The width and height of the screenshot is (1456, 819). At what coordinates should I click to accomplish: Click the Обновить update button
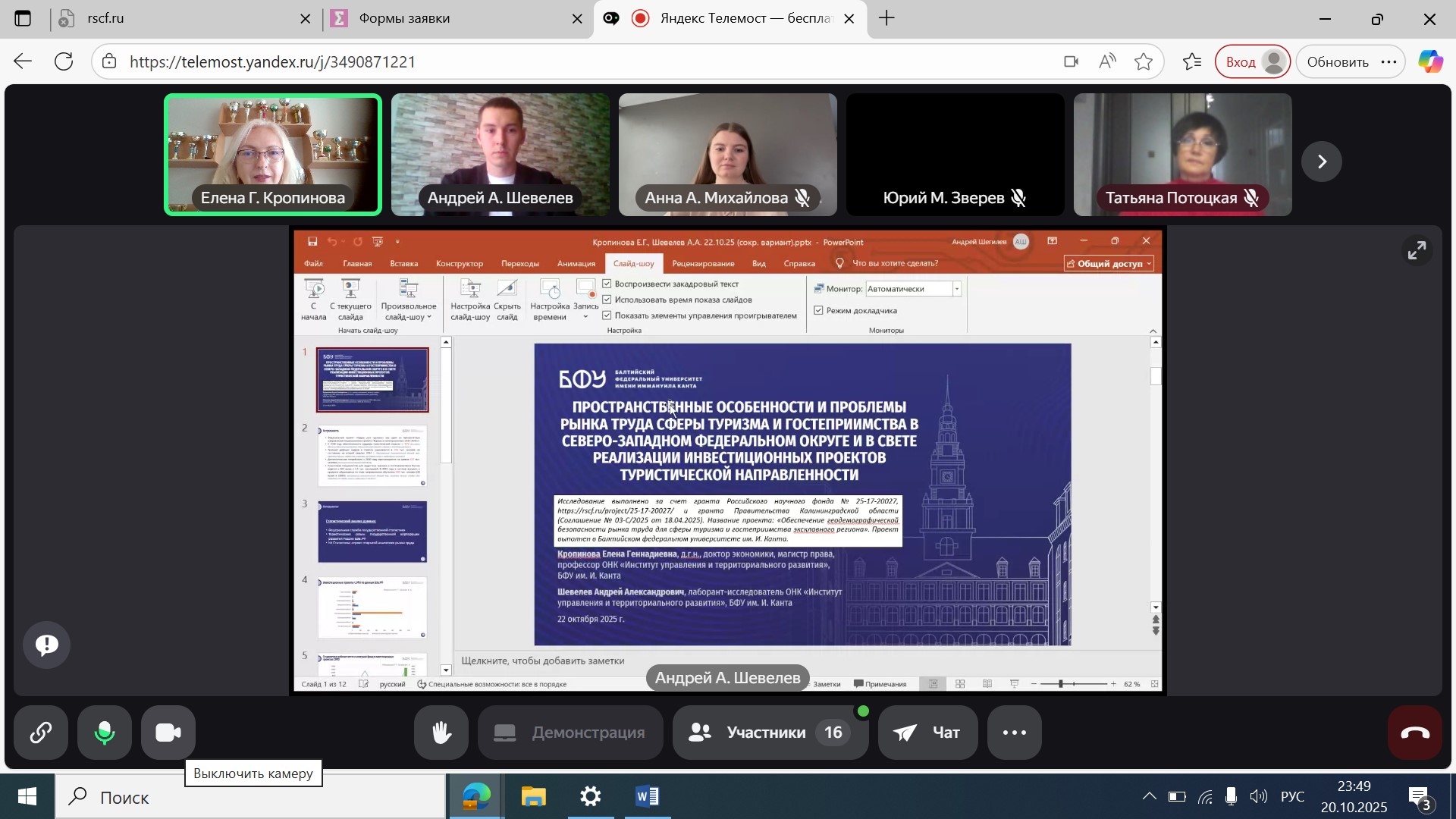coord(1337,62)
